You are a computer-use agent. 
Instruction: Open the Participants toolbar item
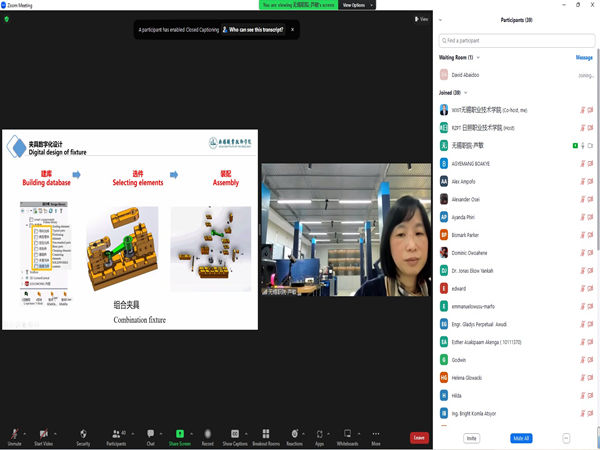[116, 435]
